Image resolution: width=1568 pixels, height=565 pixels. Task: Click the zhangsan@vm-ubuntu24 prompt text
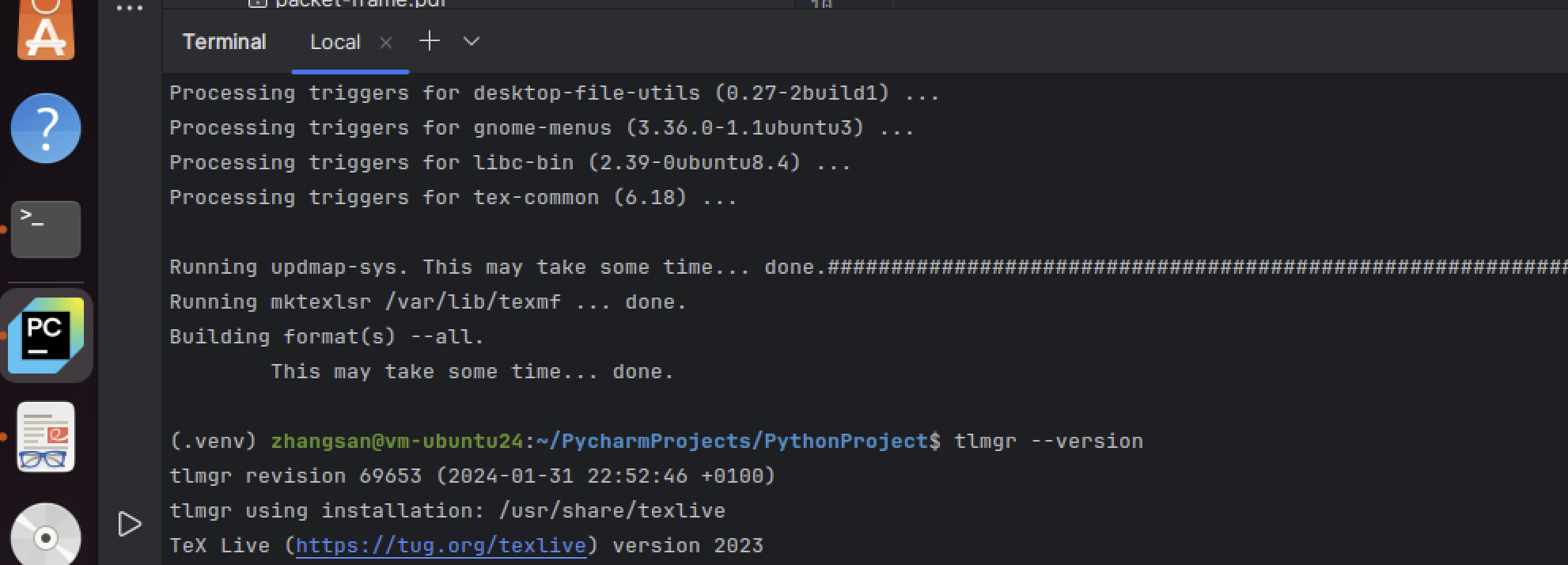pos(396,441)
